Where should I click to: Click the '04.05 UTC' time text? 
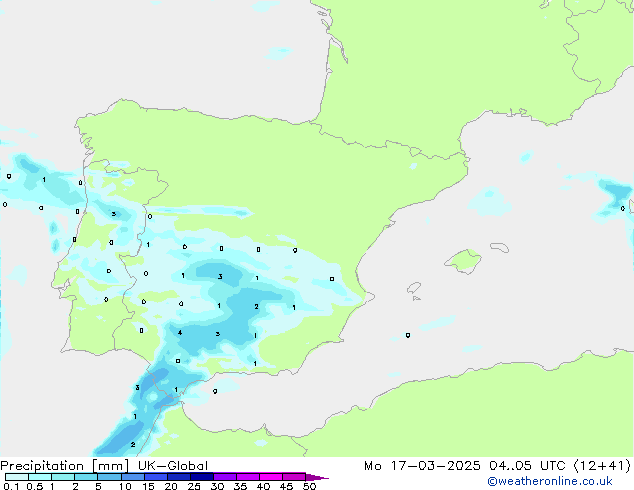tap(527, 466)
